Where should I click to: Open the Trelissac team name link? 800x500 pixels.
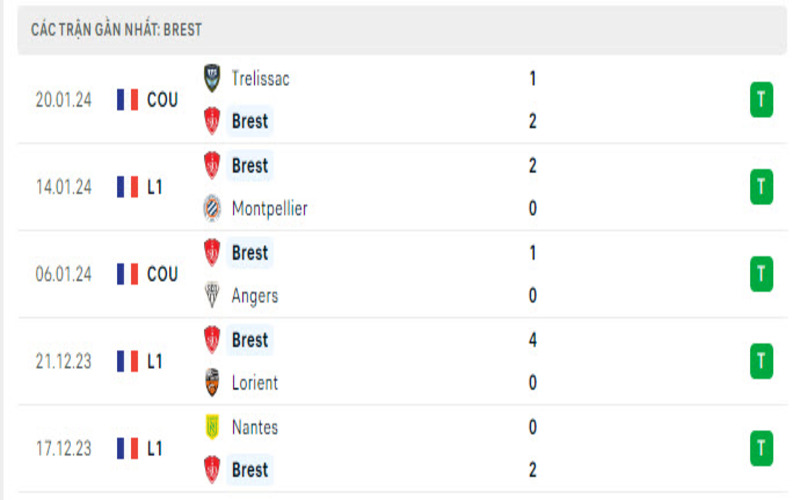pyautogui.click(x=260, y=78)
